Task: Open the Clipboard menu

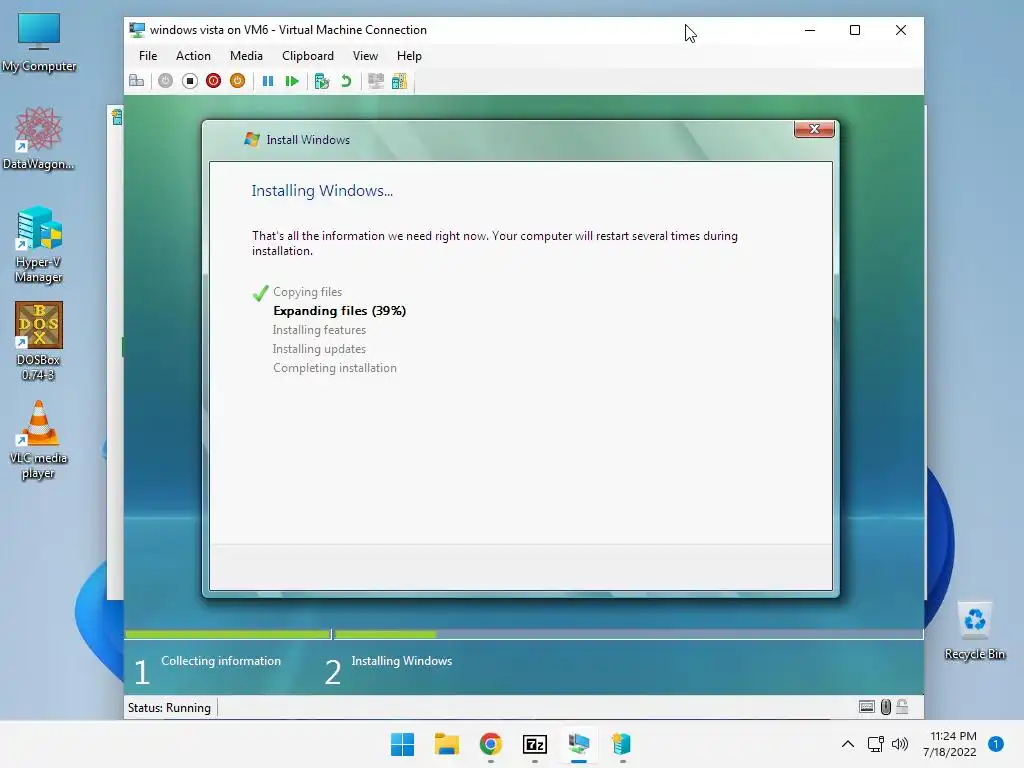Action: coord(308,56)
